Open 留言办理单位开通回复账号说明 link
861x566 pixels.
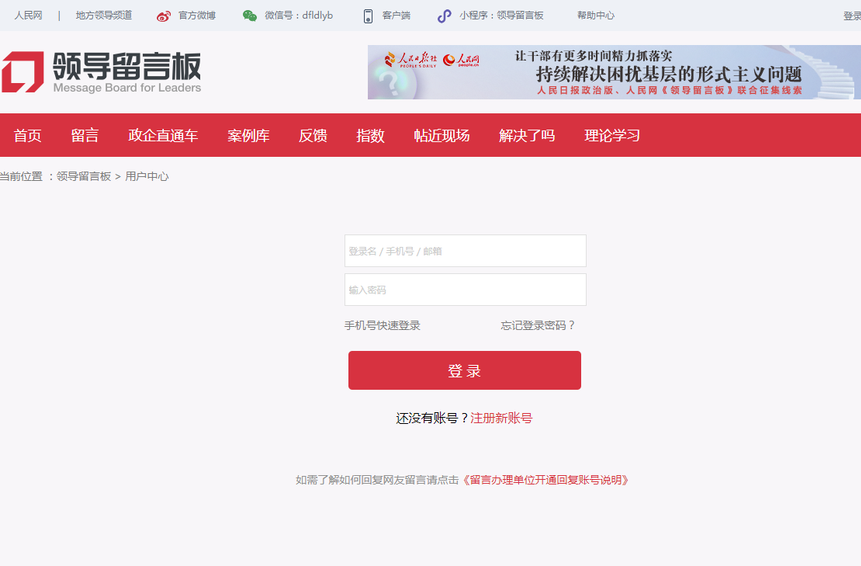(x=545, y=480)
